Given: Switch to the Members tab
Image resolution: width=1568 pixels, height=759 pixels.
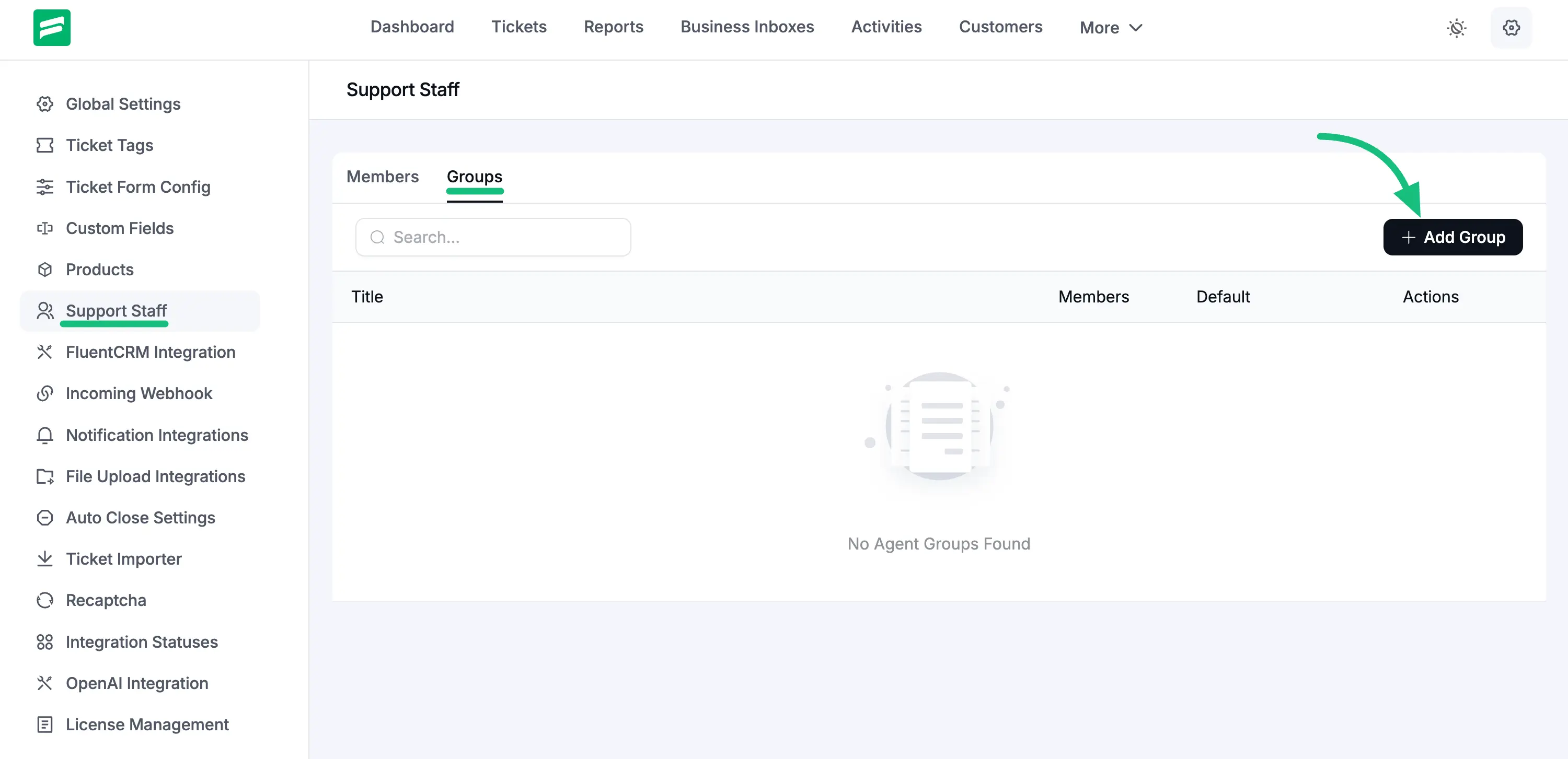Looking at the screenshot, I should pos(382,177).
